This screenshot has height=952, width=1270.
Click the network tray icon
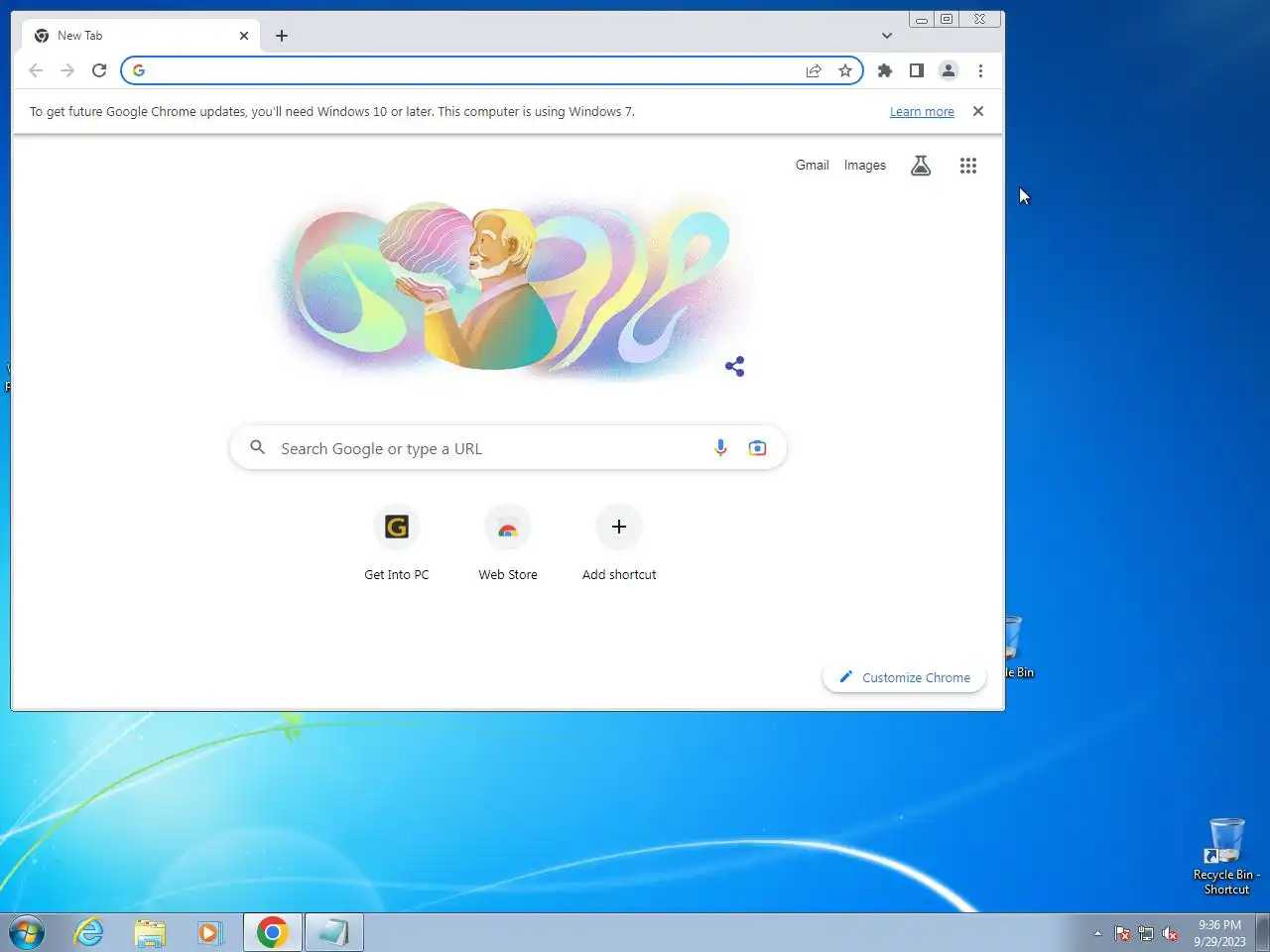(x=1146, y=933)
